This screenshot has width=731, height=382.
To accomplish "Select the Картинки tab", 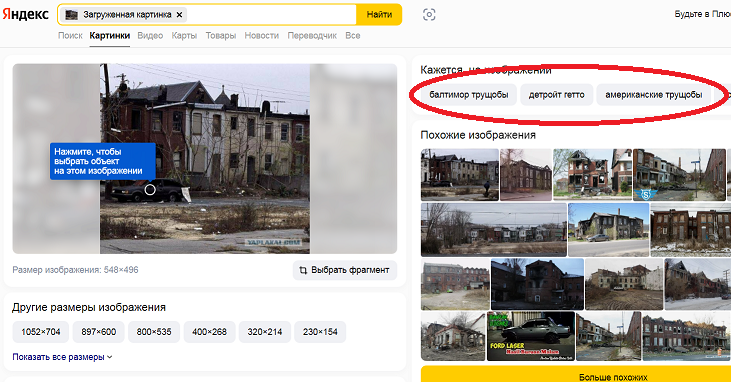I will 110,35.
